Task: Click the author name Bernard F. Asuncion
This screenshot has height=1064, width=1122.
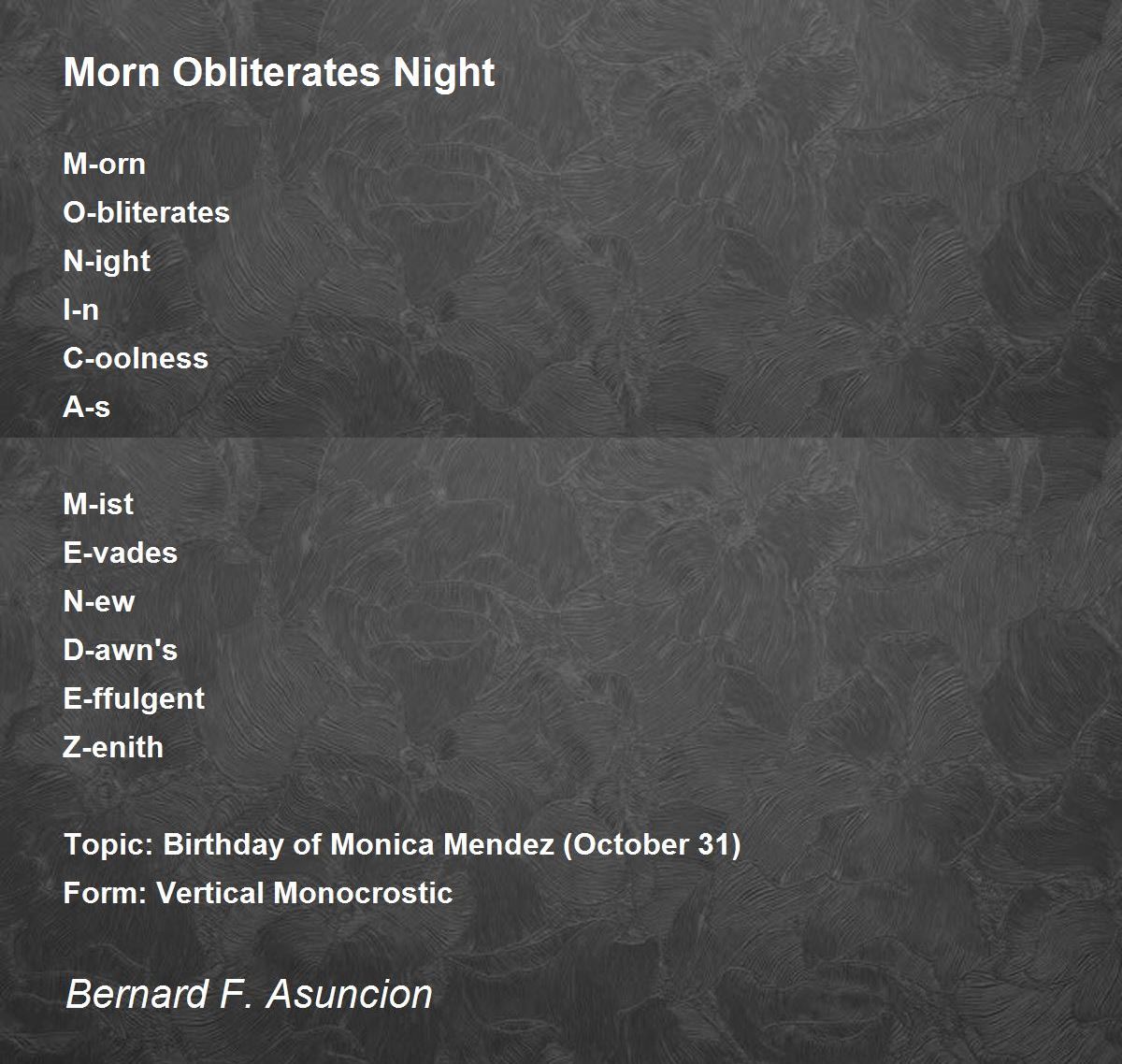Action: point(250,994)
